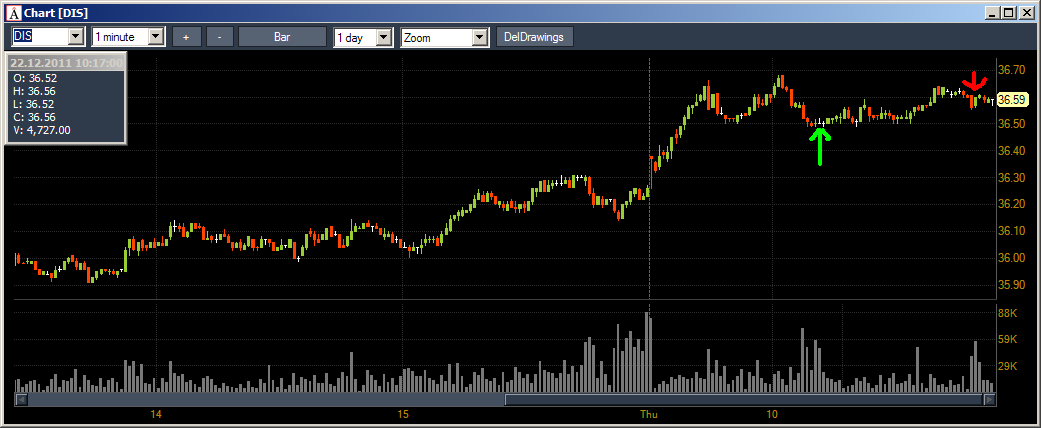
Task: Click the horizontal scrollbar thumb
Action: [744, 400]
